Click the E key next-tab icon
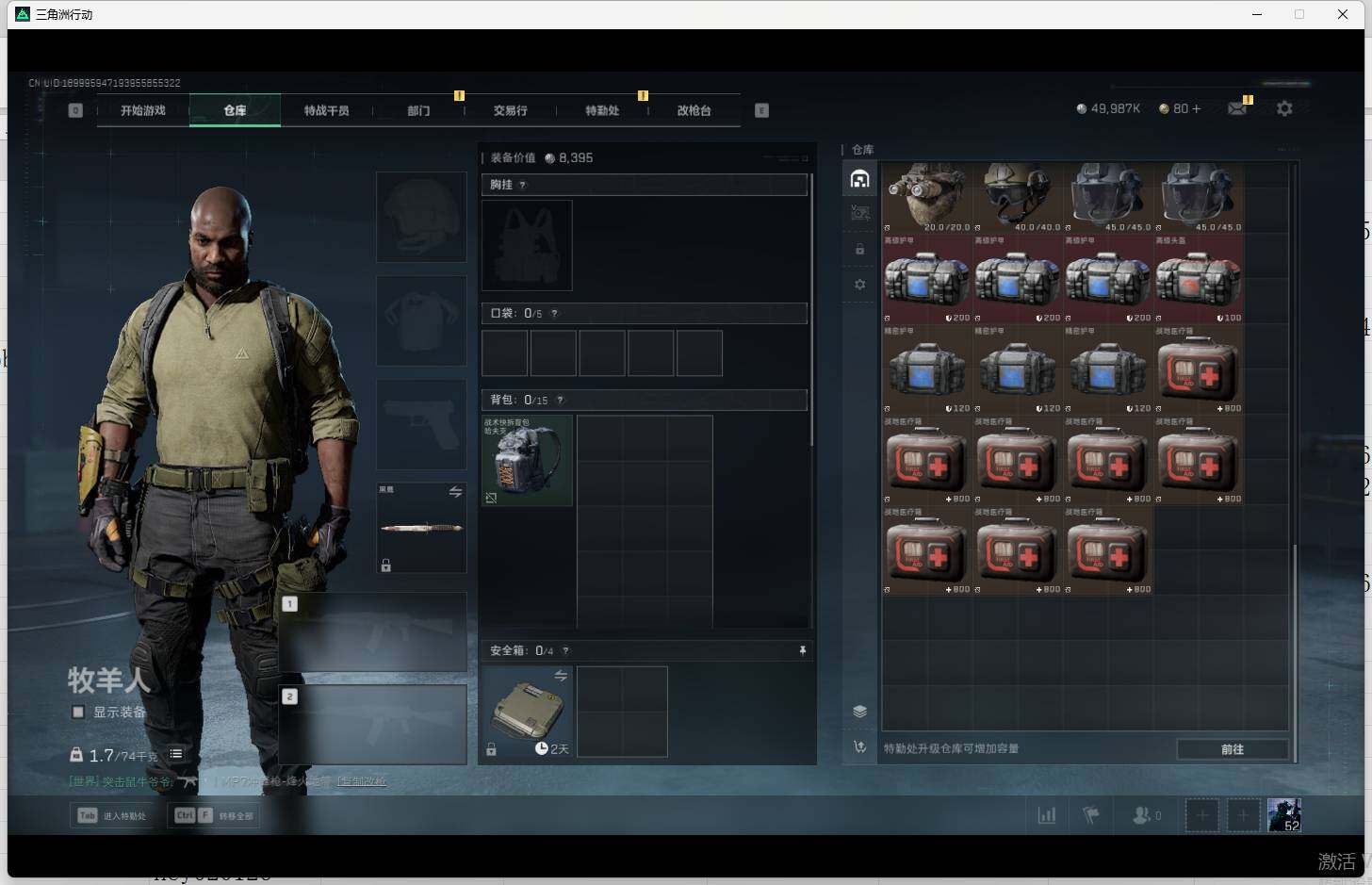The width and height of the screenshot is (1372, 885). coord(761,110)
